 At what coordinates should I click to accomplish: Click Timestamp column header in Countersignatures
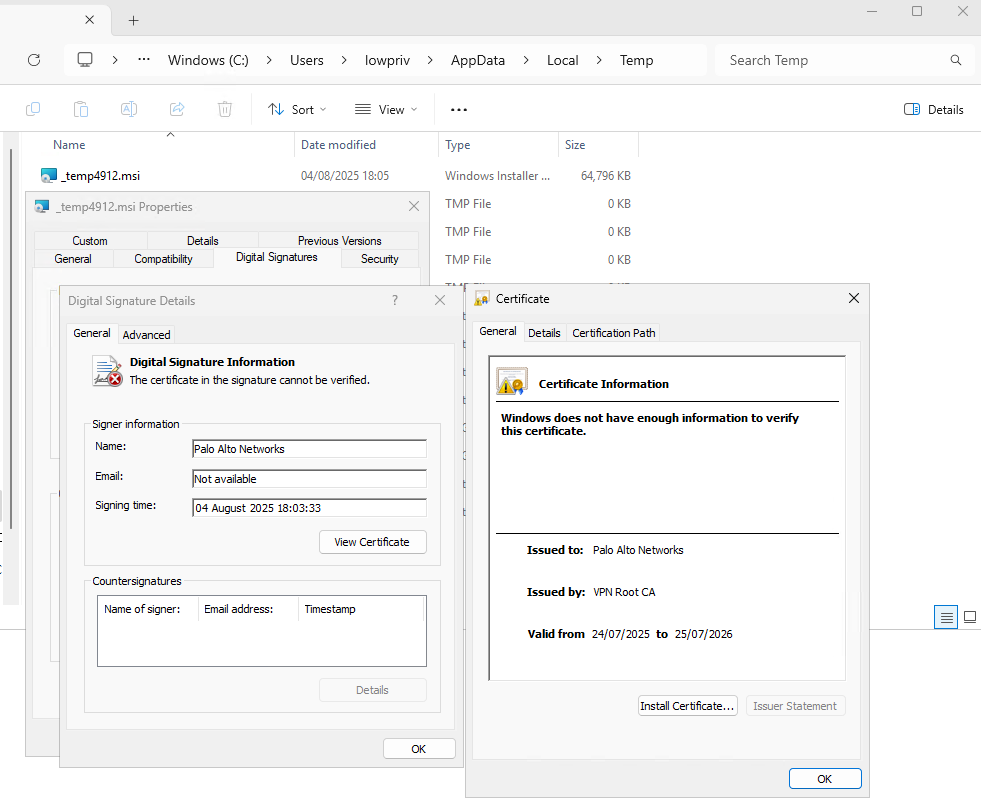tap(362, 609)
